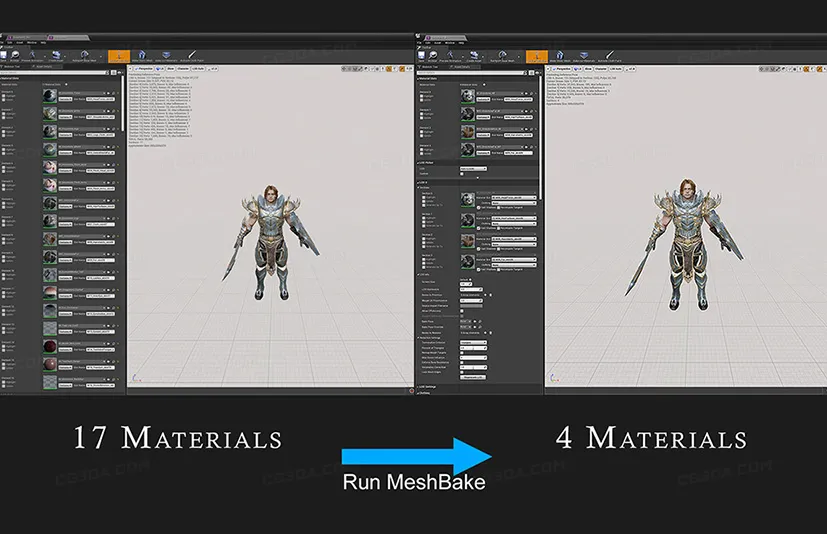Click Bake out Materials in 4-material editor
Image resolution: width=827 pixels, height=534 pixels.
coord(584,55)
